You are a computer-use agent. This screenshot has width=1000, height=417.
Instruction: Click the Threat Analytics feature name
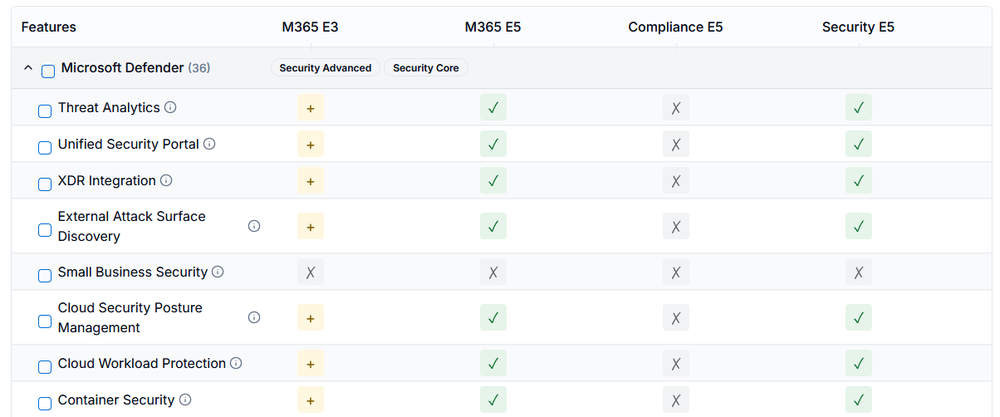[x=109, y=107]
